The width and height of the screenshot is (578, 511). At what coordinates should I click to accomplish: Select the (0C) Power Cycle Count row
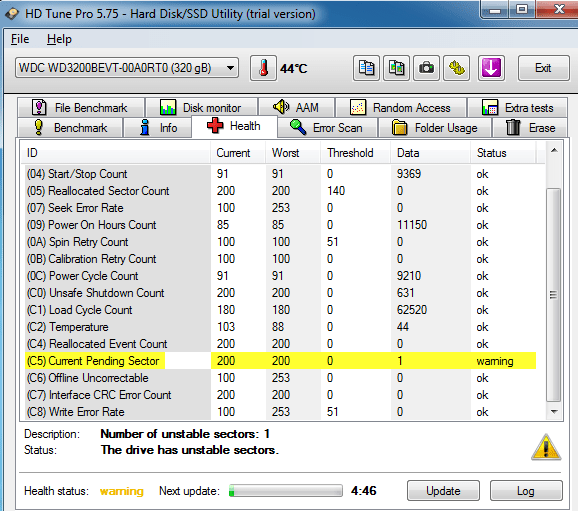pyautogui.click(x=281, y=276)
